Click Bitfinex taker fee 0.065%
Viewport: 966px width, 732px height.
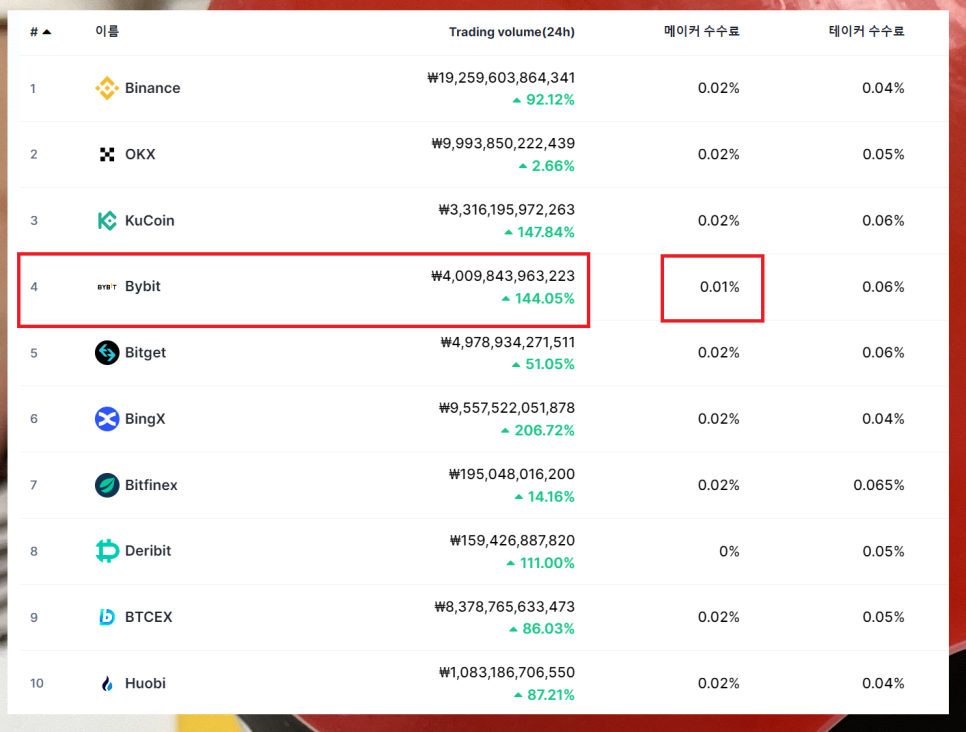coord(879,486)
